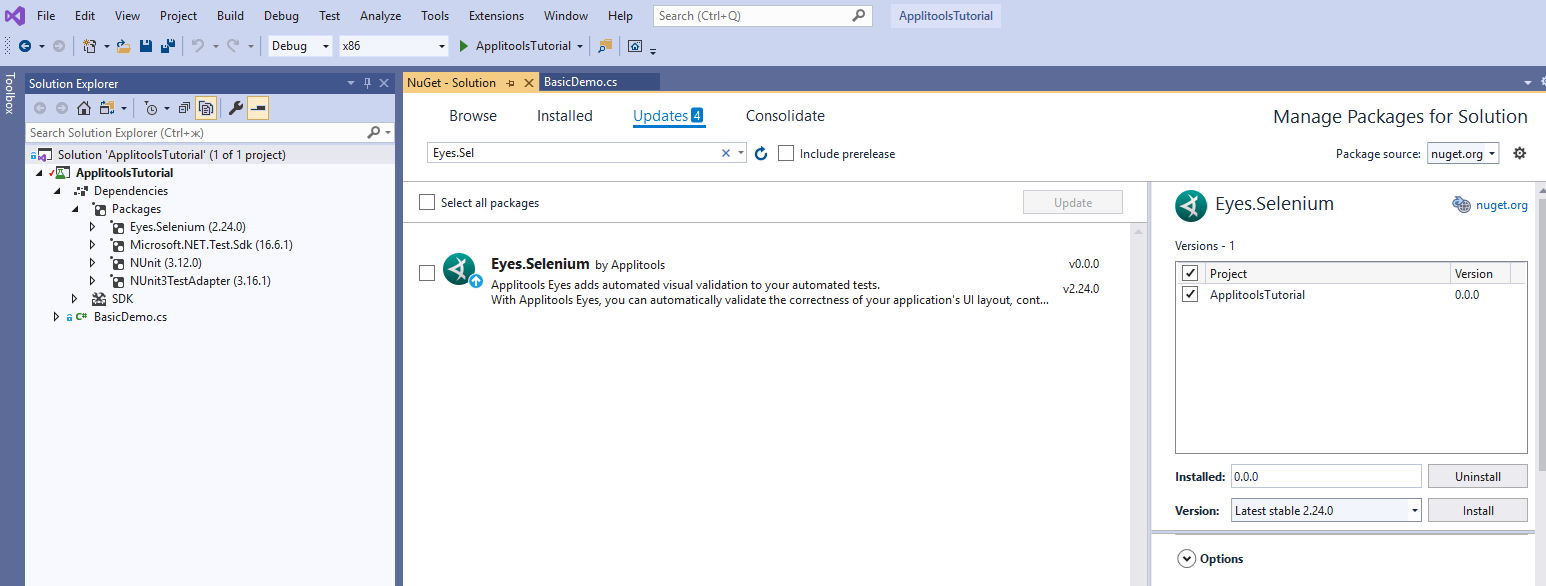Open the Build menu
Screen dimensions: 1546x586
230,16
